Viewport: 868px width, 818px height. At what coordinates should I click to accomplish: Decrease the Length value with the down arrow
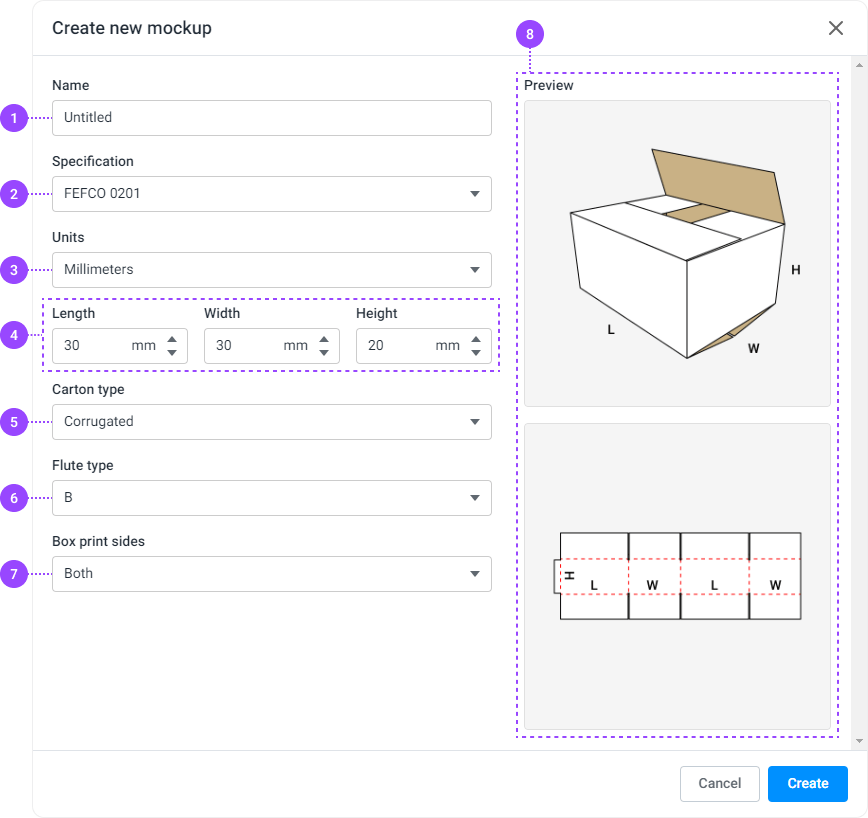click(170, 352)
